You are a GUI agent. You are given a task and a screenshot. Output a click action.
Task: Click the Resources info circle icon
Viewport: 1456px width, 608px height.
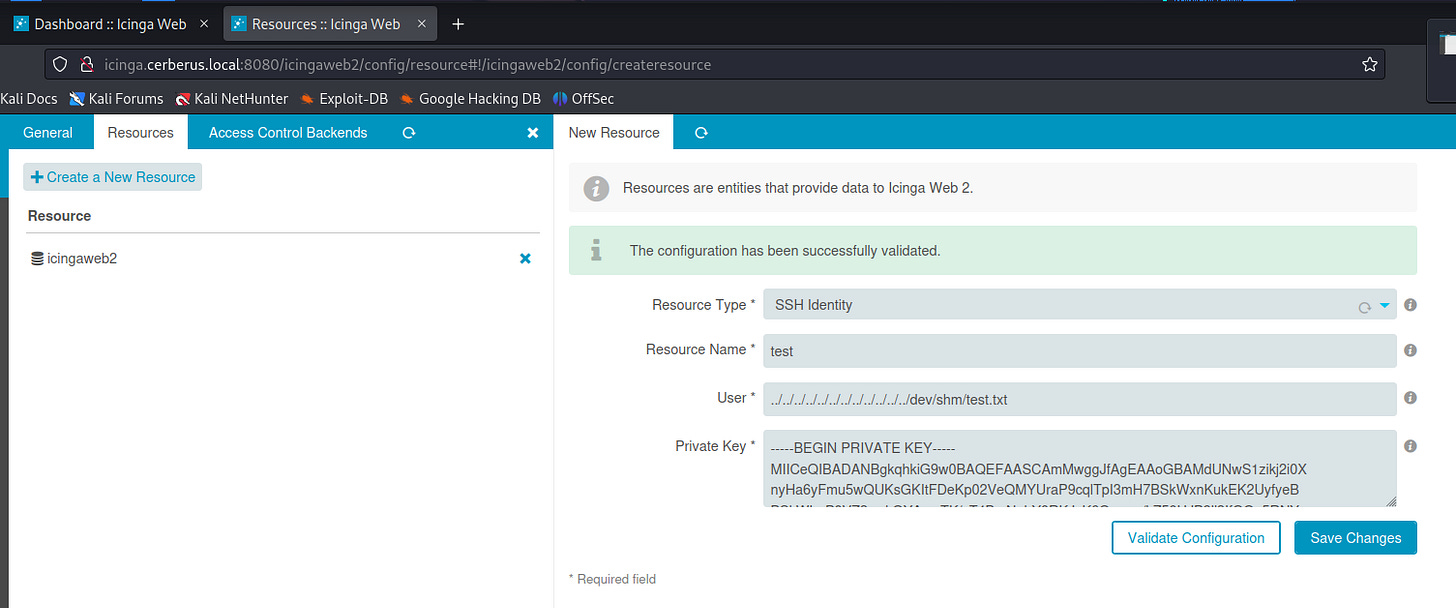click(596, 188)
